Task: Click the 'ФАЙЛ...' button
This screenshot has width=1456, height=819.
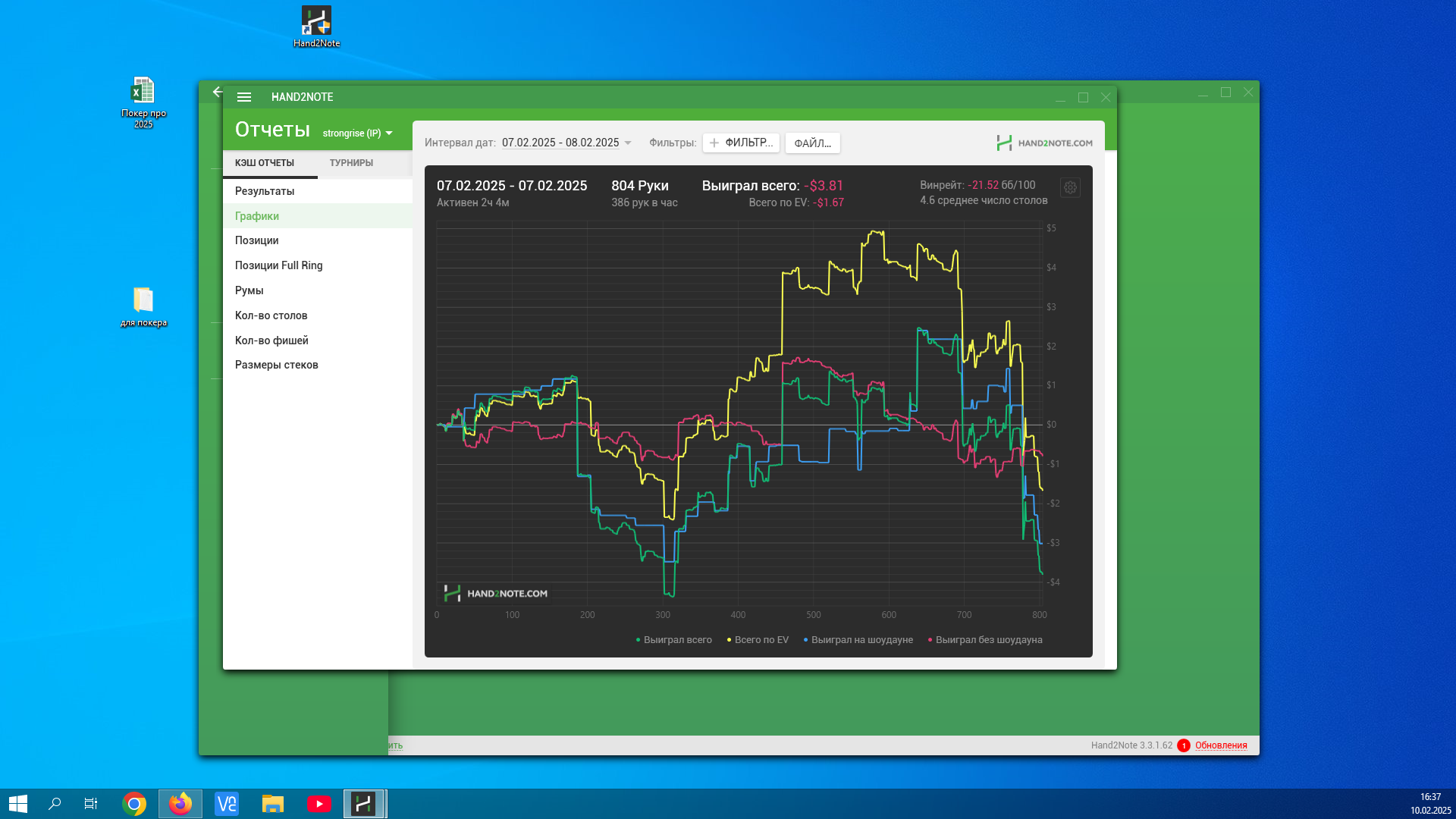Action: point(812,143)
